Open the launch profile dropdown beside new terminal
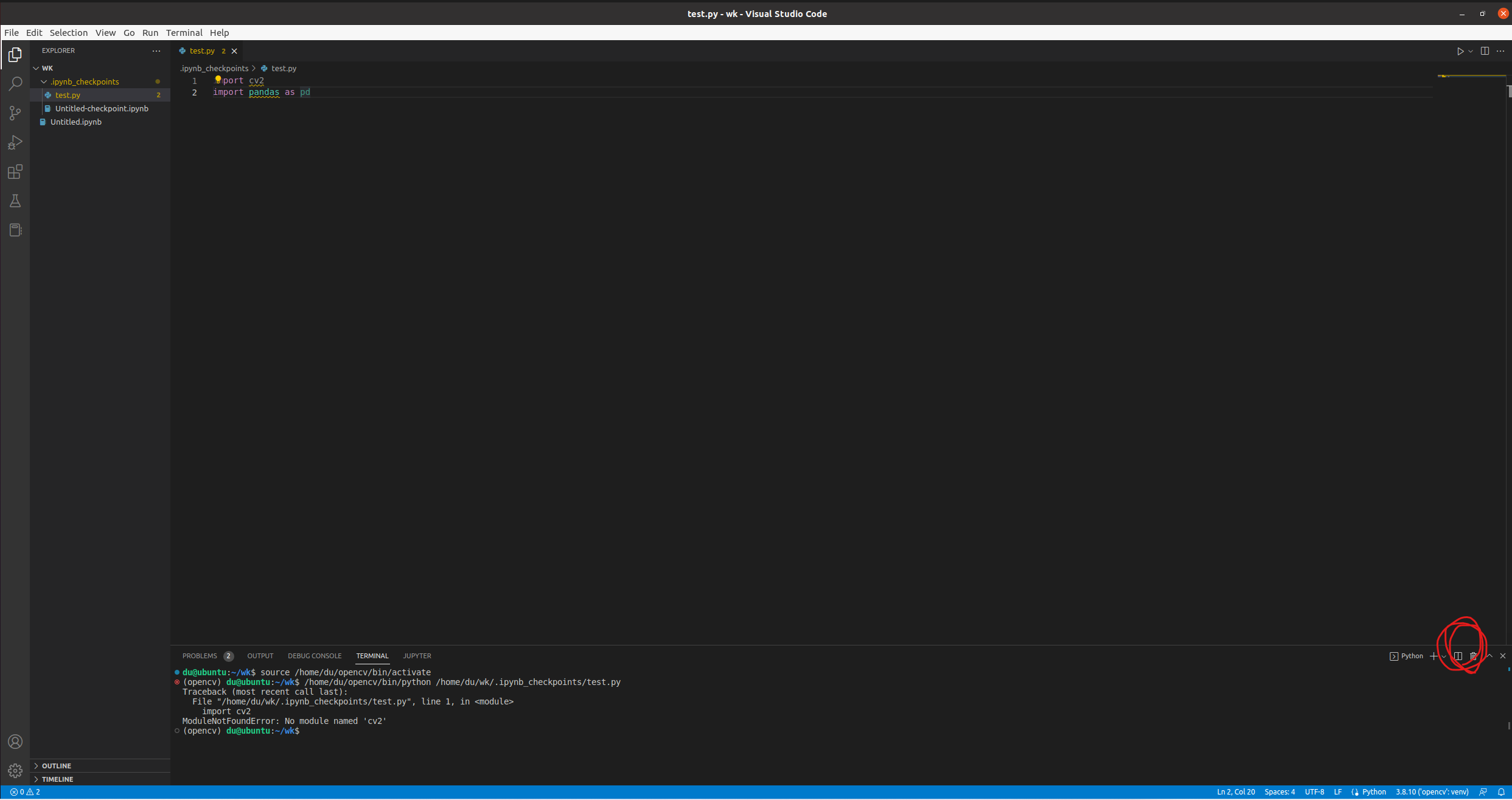This screenshot has height=800, width=1512. 1444,656
